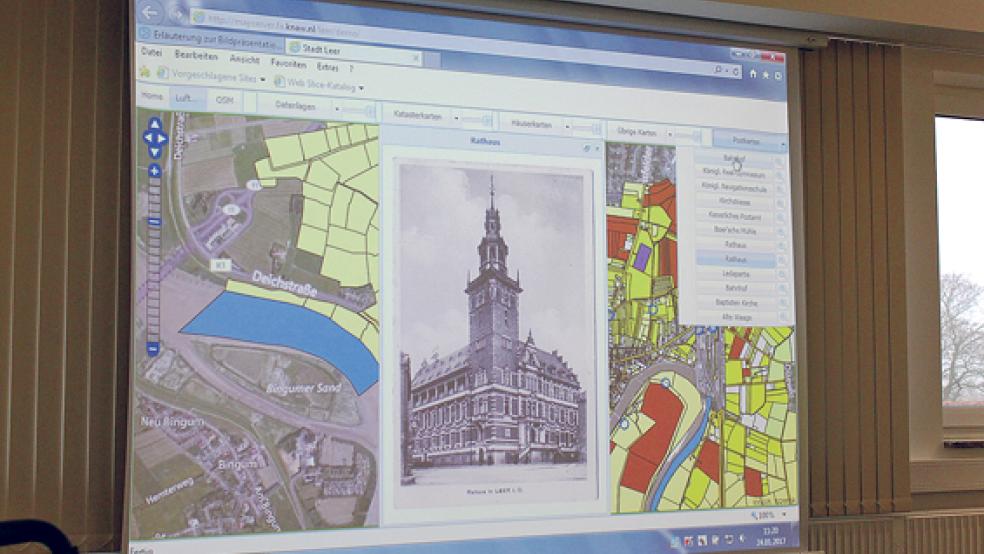
Task: Pan the map right with the arrow
Action: 163,138
